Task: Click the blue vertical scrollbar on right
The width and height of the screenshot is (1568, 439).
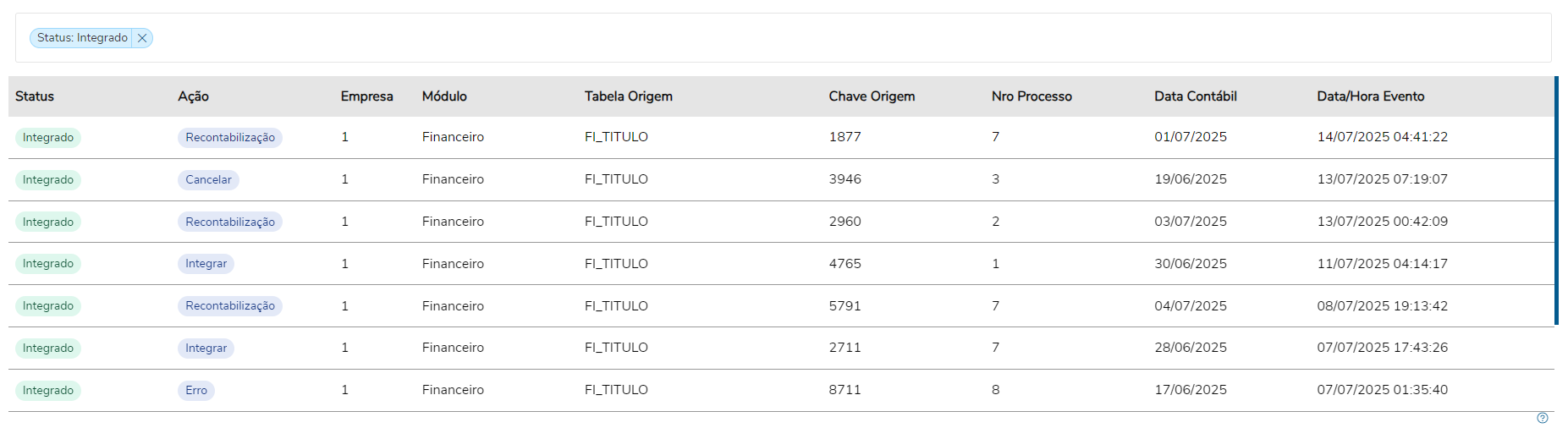Action: [x=1556, y=200]
